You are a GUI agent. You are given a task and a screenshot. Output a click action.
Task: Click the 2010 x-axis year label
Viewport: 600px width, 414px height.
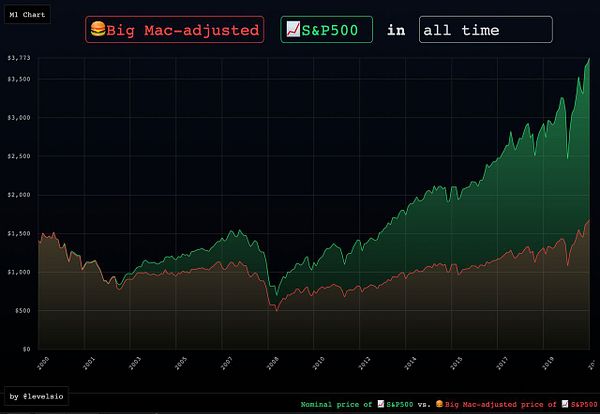click(x=318, y=363)
